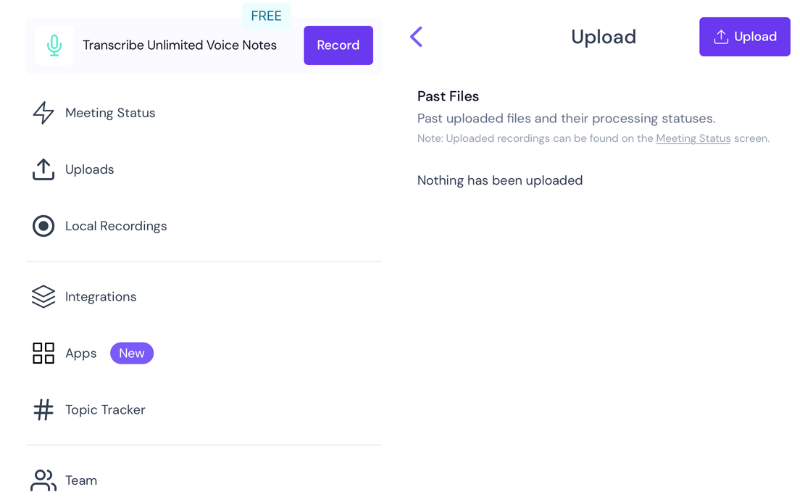Tap the FREE plan badge
Image resolution: width=800 pixels, height=500 pixels.
pyautogui.click(x=266, y=16)
